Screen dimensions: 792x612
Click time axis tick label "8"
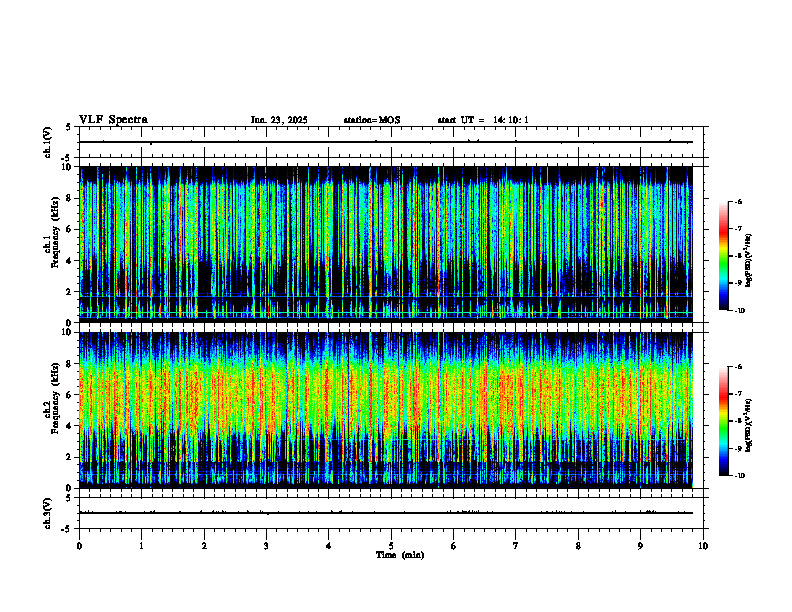tap(578, 546)
